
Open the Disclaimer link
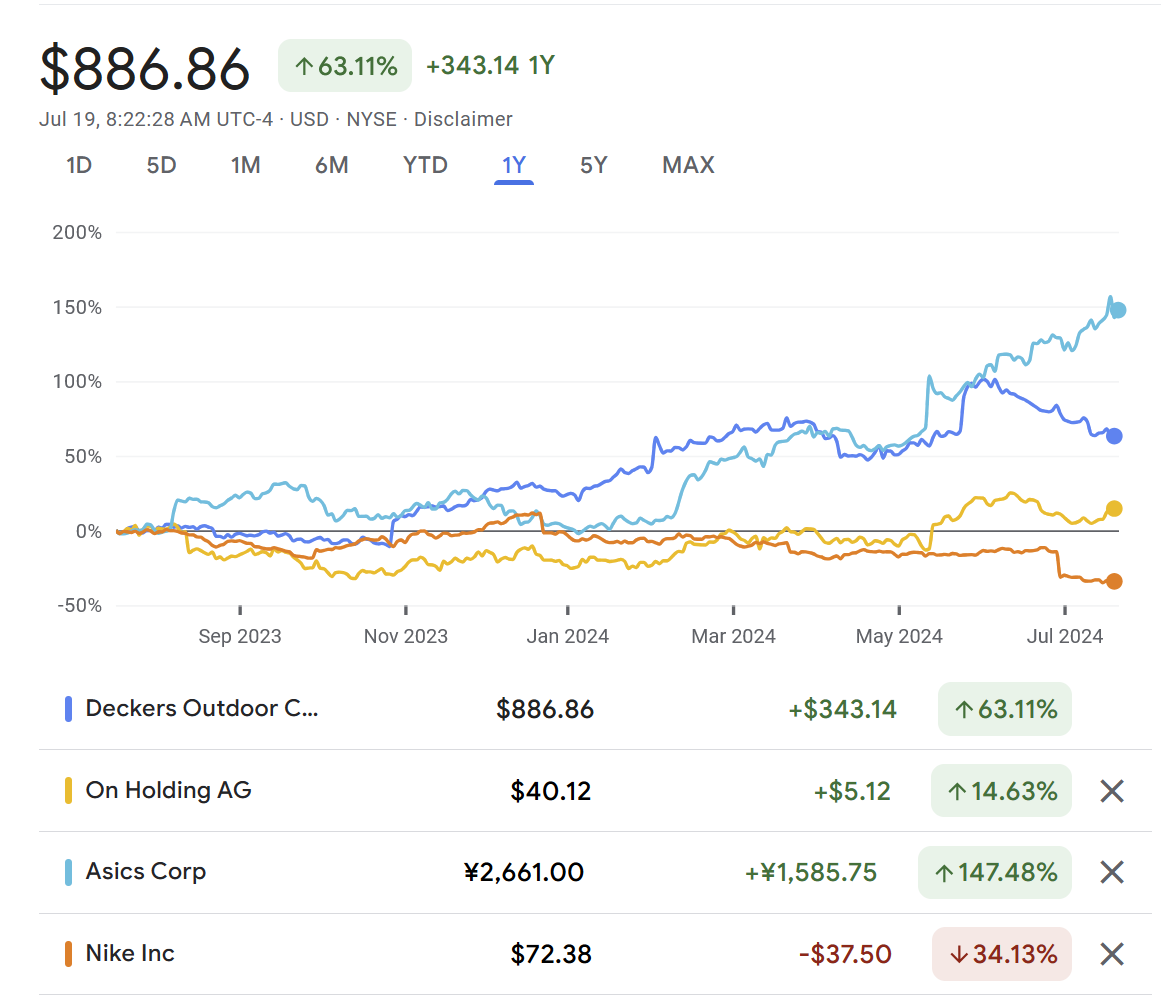click(x=463, y=119)
